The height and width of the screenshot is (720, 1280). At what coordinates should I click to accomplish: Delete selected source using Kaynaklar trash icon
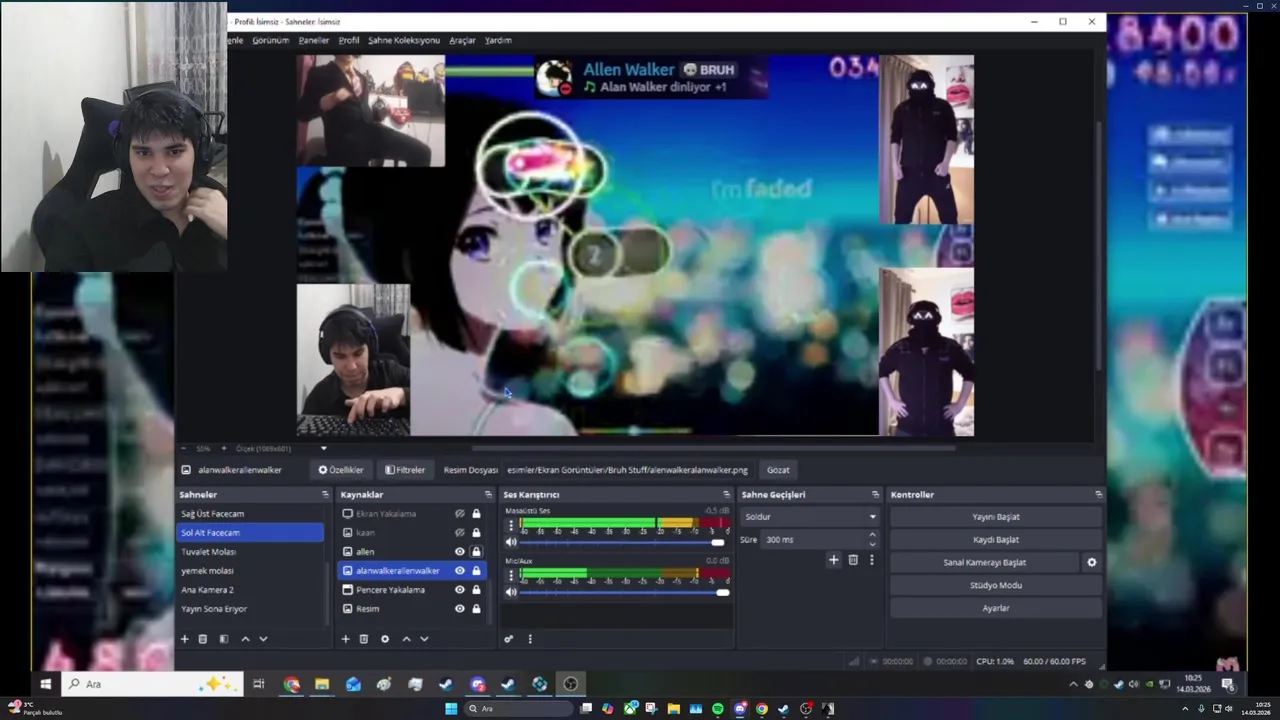(364, 639)
